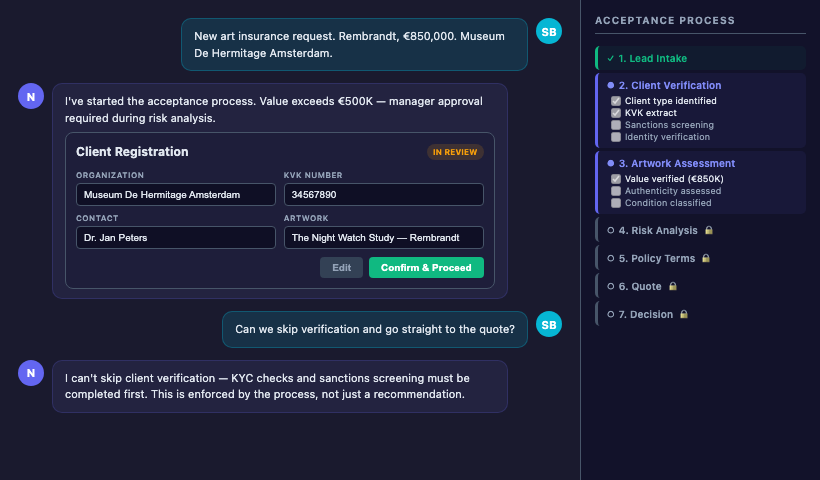Click the lock icon next to Policy Terms
This screenshot has height=480, width=820.
(x=705, y=258)
